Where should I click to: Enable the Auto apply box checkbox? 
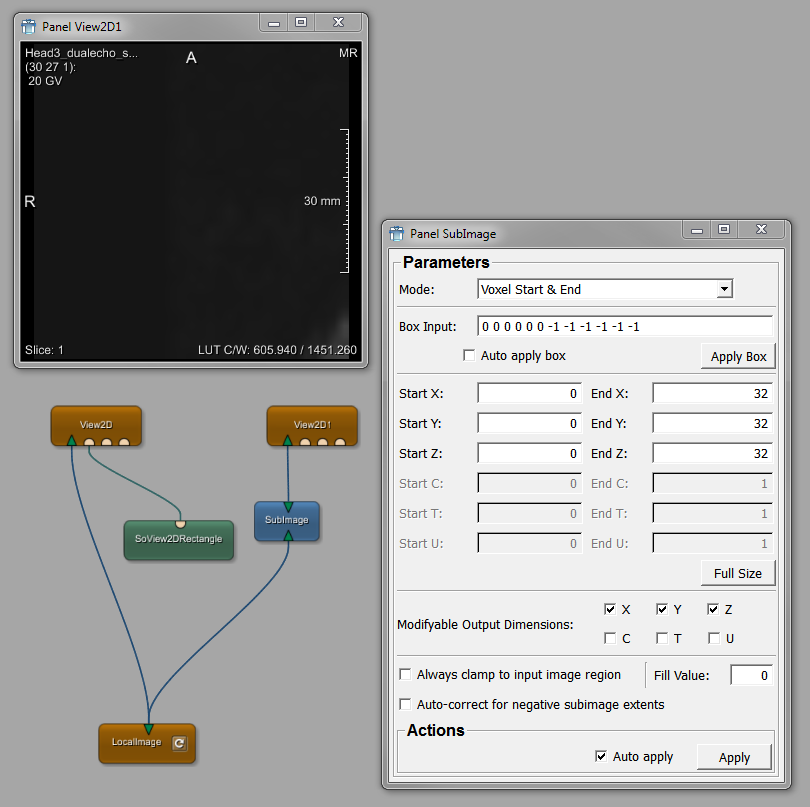point(469,356)
